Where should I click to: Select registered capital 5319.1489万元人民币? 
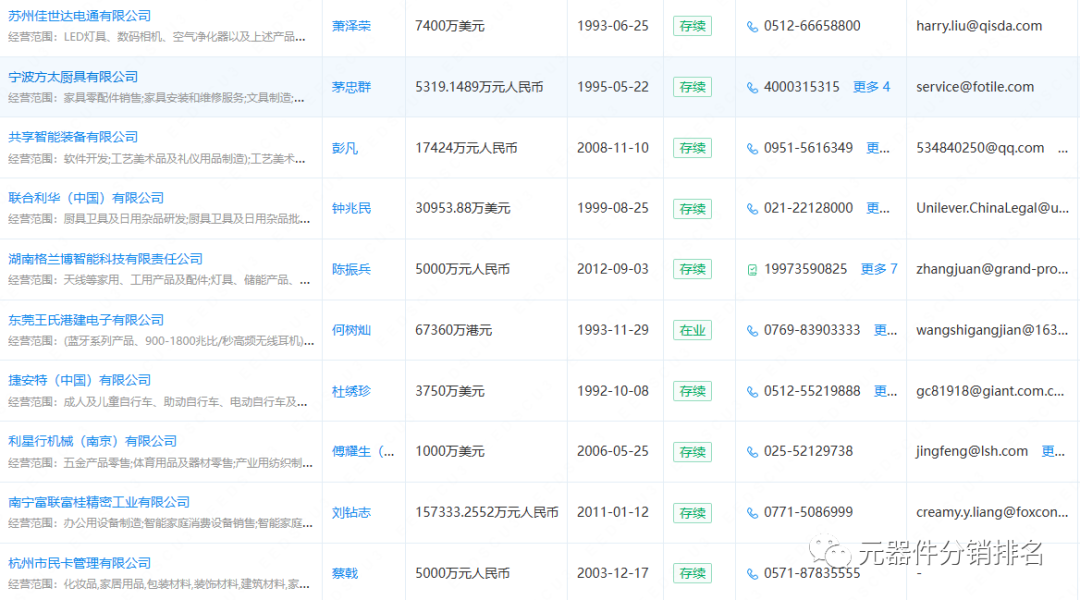click(479, 87)
